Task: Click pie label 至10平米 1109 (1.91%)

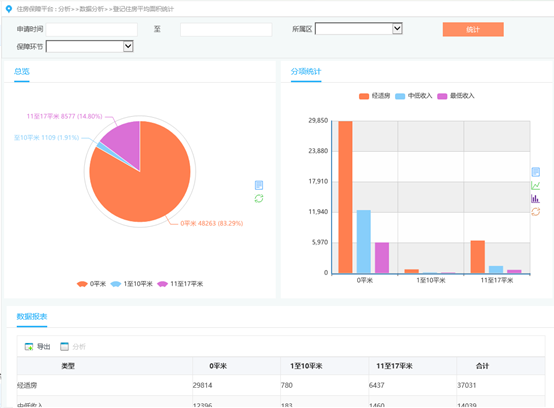Action: click(x=47, y=137)
